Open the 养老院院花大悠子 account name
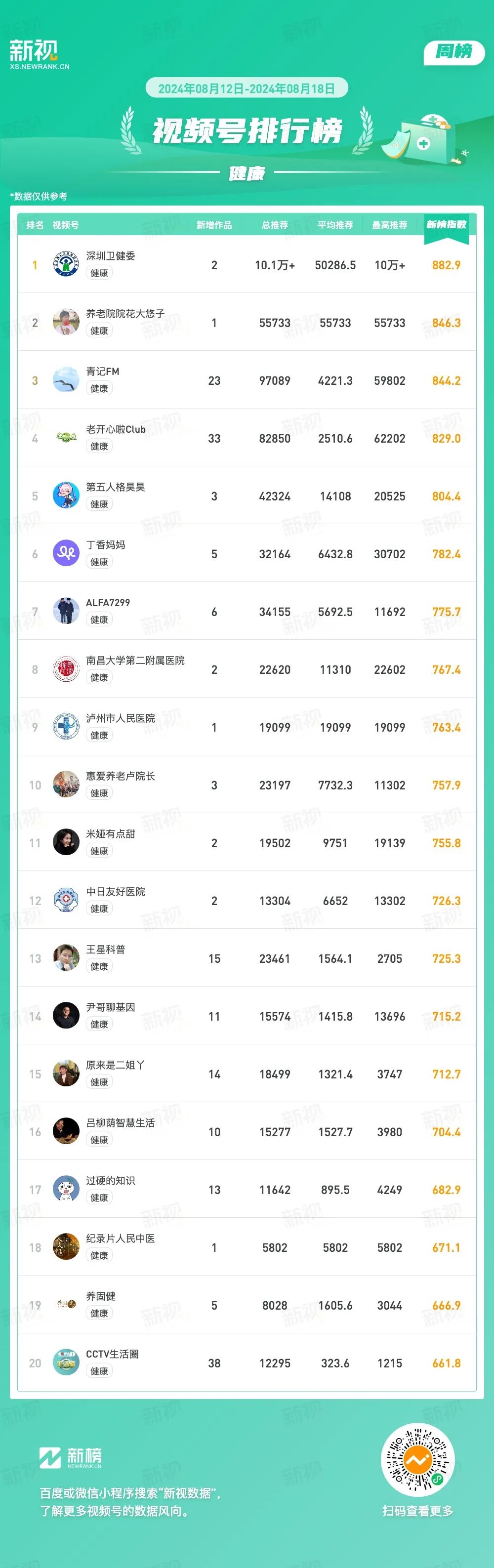 [125, 314]
